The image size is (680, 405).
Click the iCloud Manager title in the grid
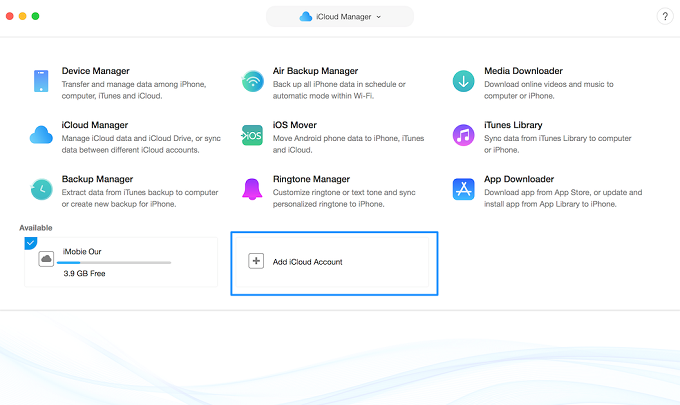95,125
